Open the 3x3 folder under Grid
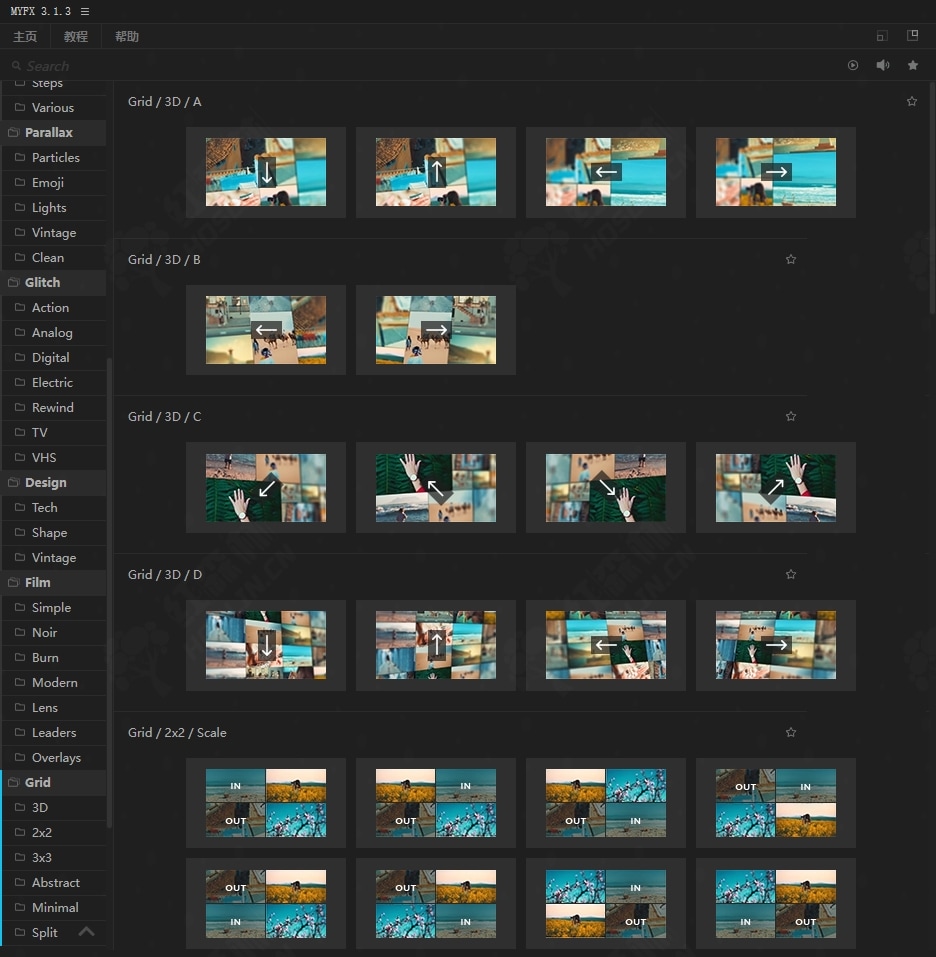This screenshot has width=936, height=957. 42,857
